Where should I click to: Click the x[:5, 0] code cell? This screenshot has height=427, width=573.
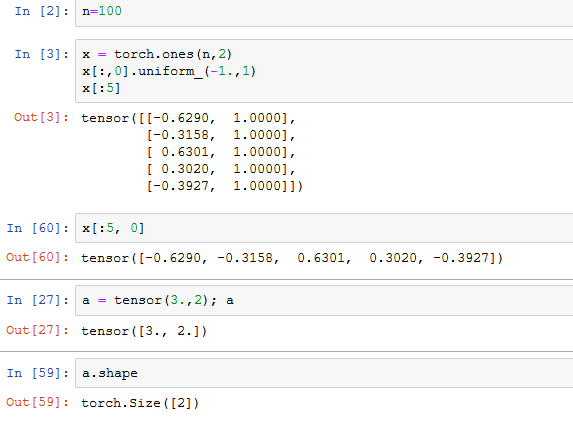(x=324, y=228)
